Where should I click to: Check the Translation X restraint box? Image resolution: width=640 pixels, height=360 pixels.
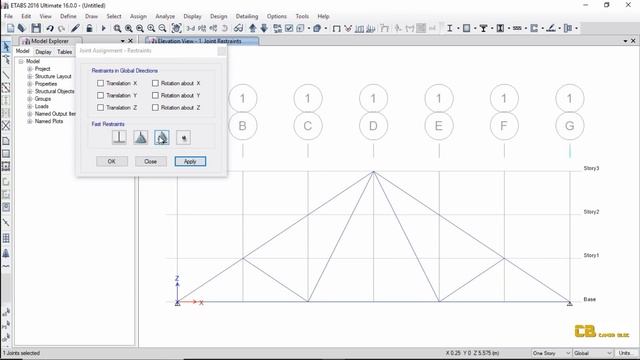(x=100, y=83)
